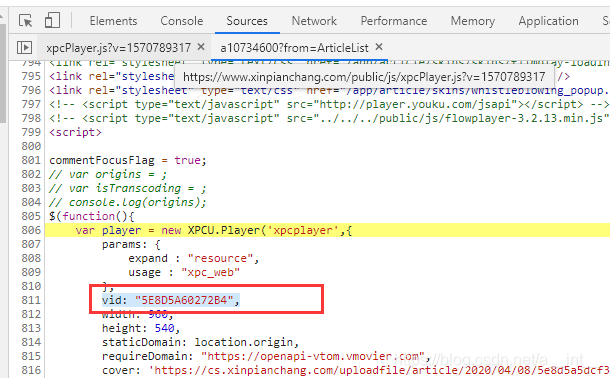
Task: Close the a10734600?from=ArticleList tab
Action: [x=379, y=47]
